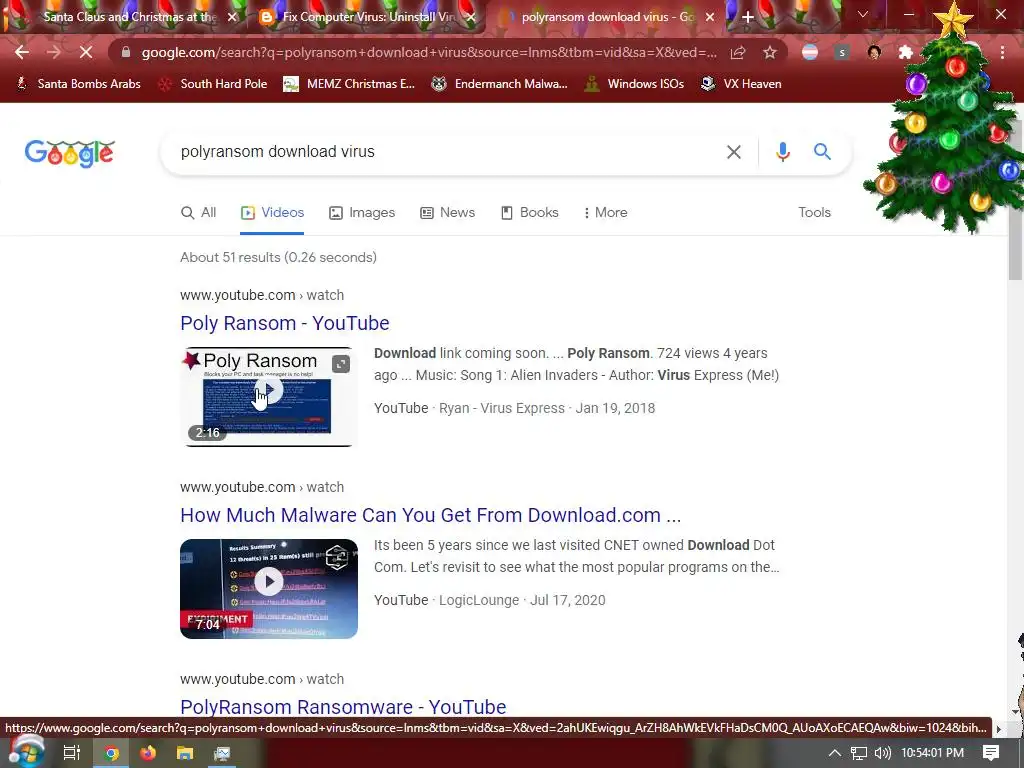The height and width of the screenshot is (768, 1024).
Task: Click the striped extension icon in toolbar
Action: coord(810,52)
